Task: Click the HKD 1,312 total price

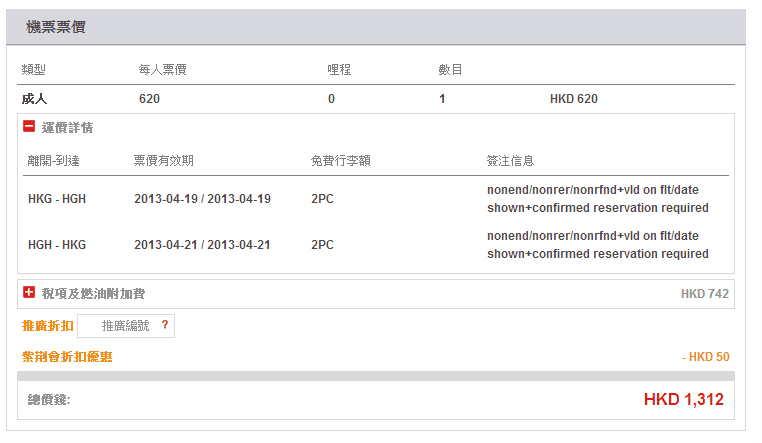Action: coord(683,400)
